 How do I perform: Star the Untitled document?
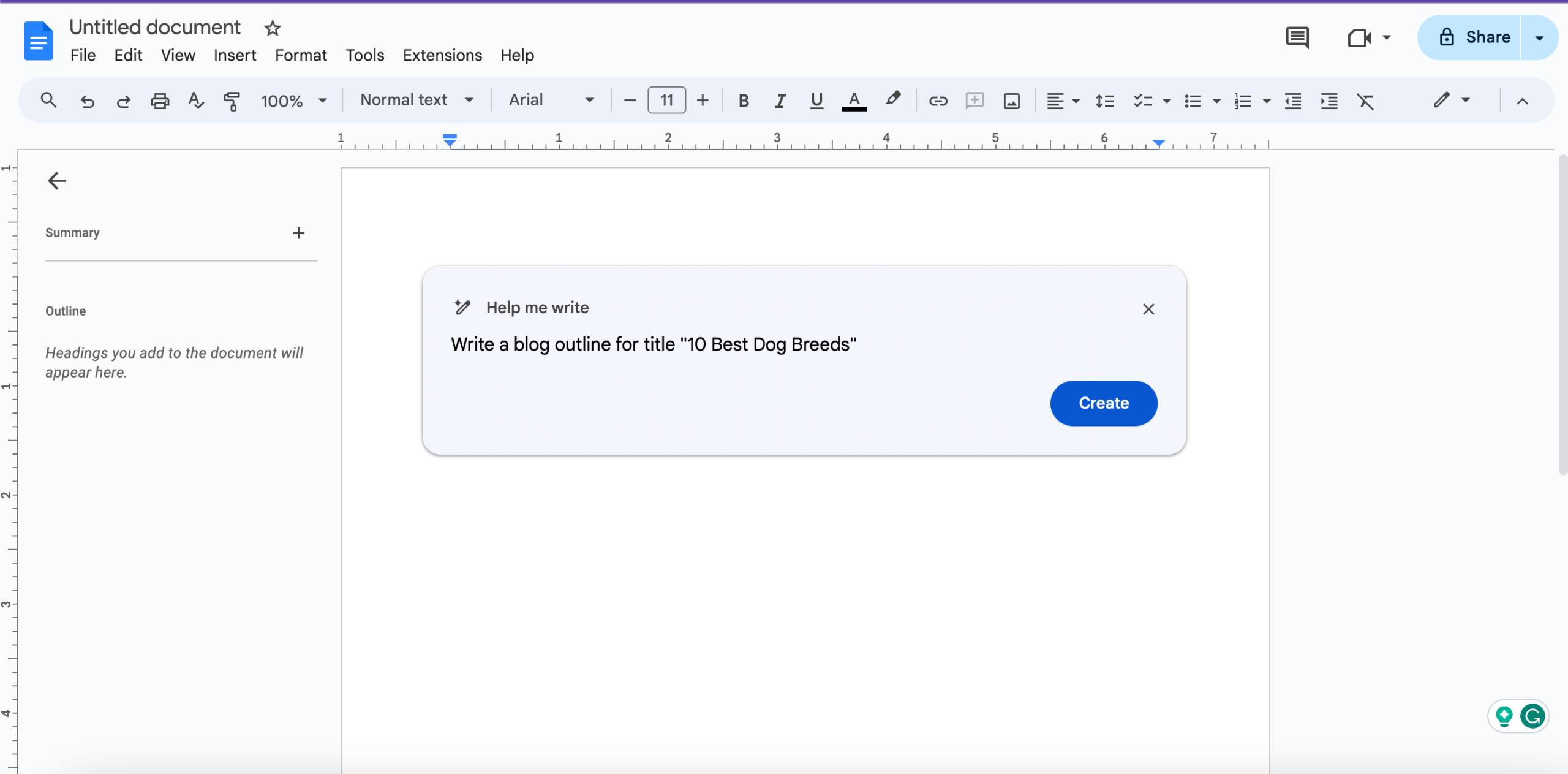click(273, 28)
